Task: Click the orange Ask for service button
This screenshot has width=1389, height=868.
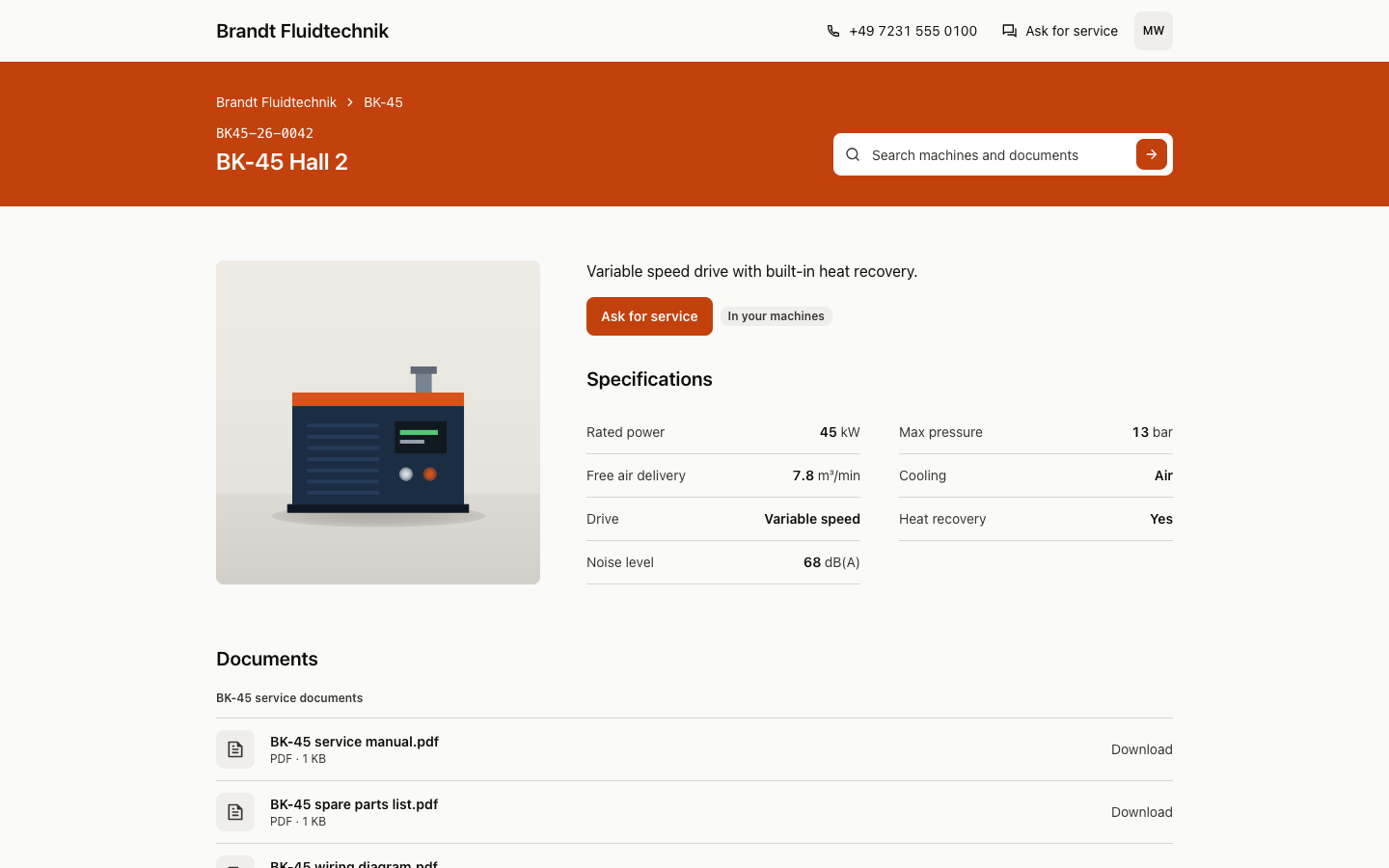Action: tap(649, 316)
